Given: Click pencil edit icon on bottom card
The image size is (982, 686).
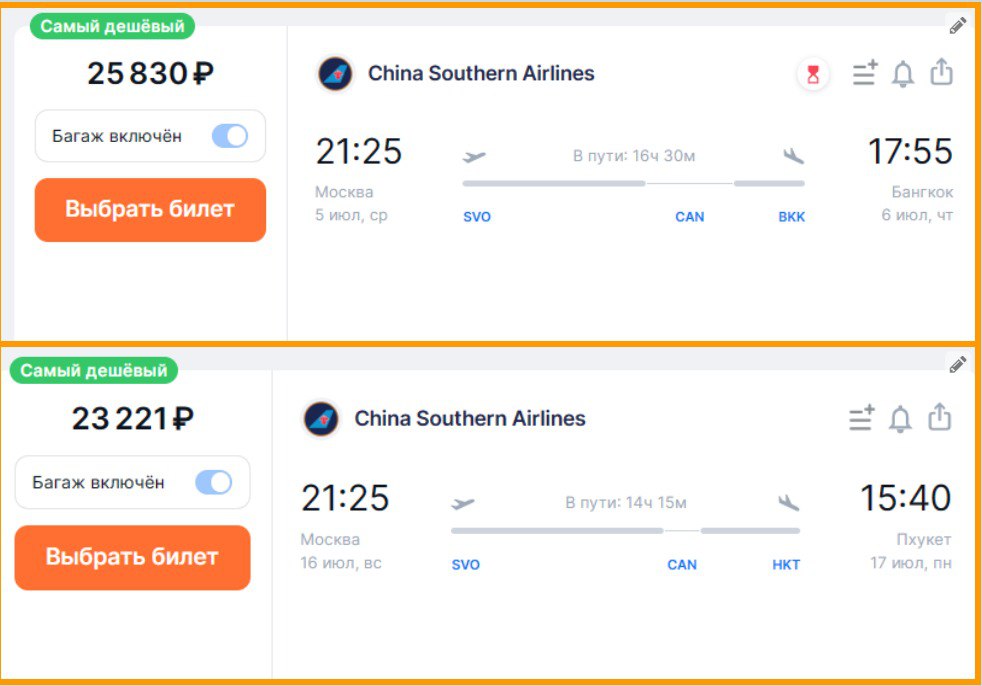Looking at the screenshot, I should [x=958, y=364].
